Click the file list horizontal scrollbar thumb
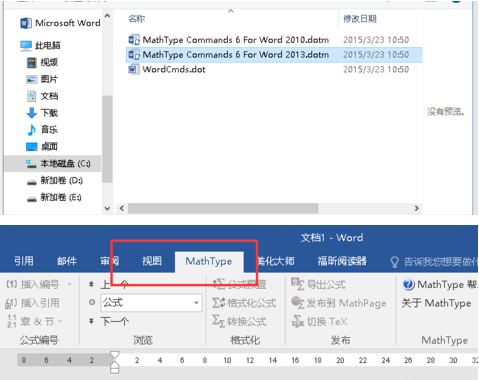 (223, 208)
